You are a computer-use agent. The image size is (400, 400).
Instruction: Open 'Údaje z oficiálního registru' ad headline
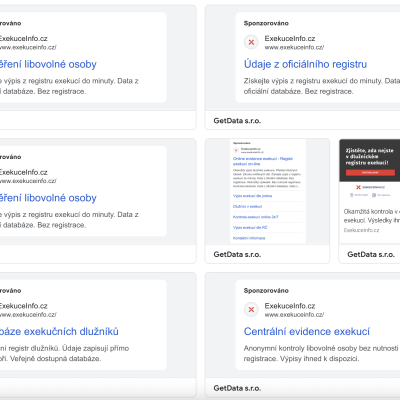305,64
